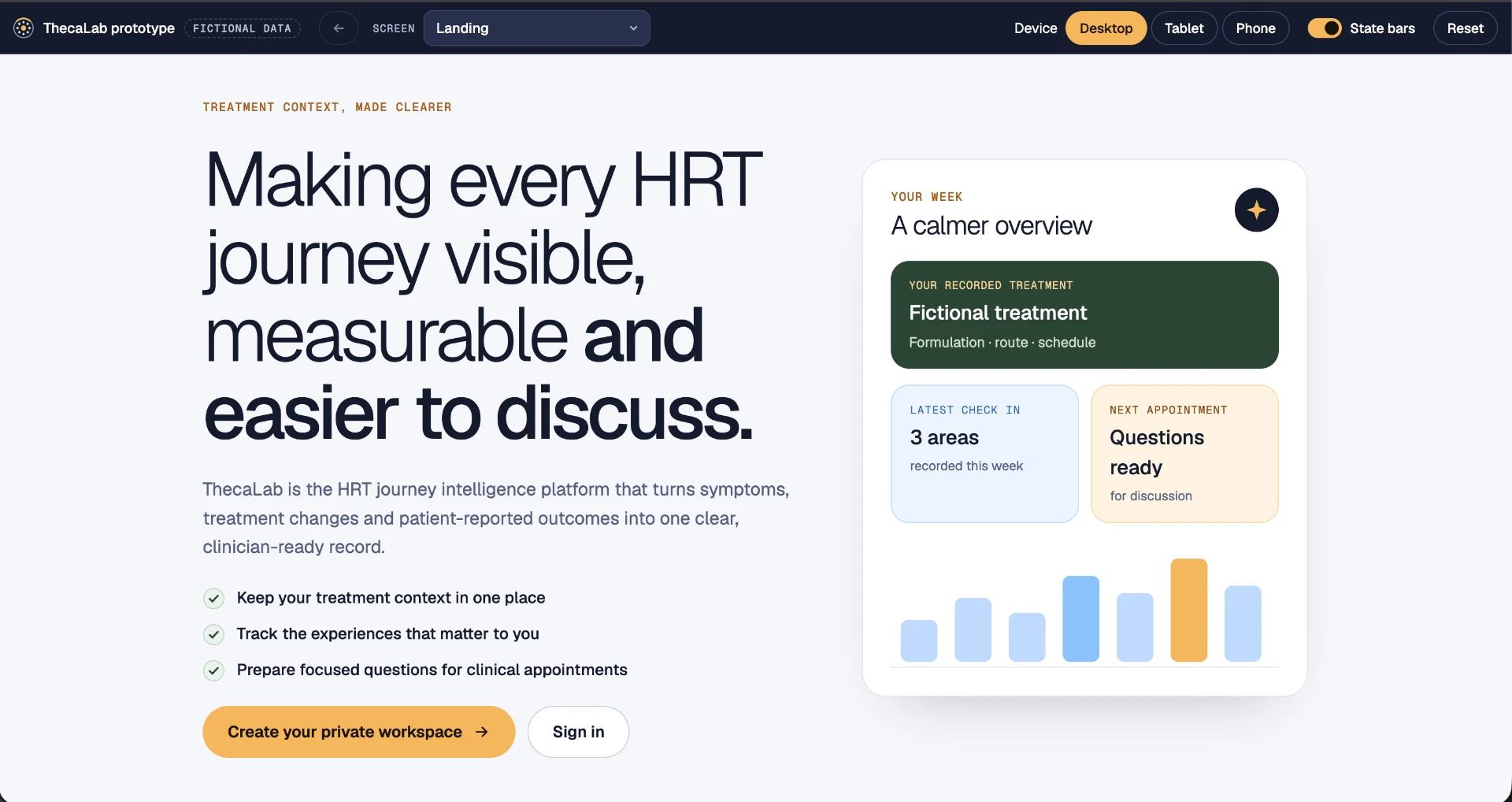
Task: Select the Tablet device option
Action: coord(1184,28)
